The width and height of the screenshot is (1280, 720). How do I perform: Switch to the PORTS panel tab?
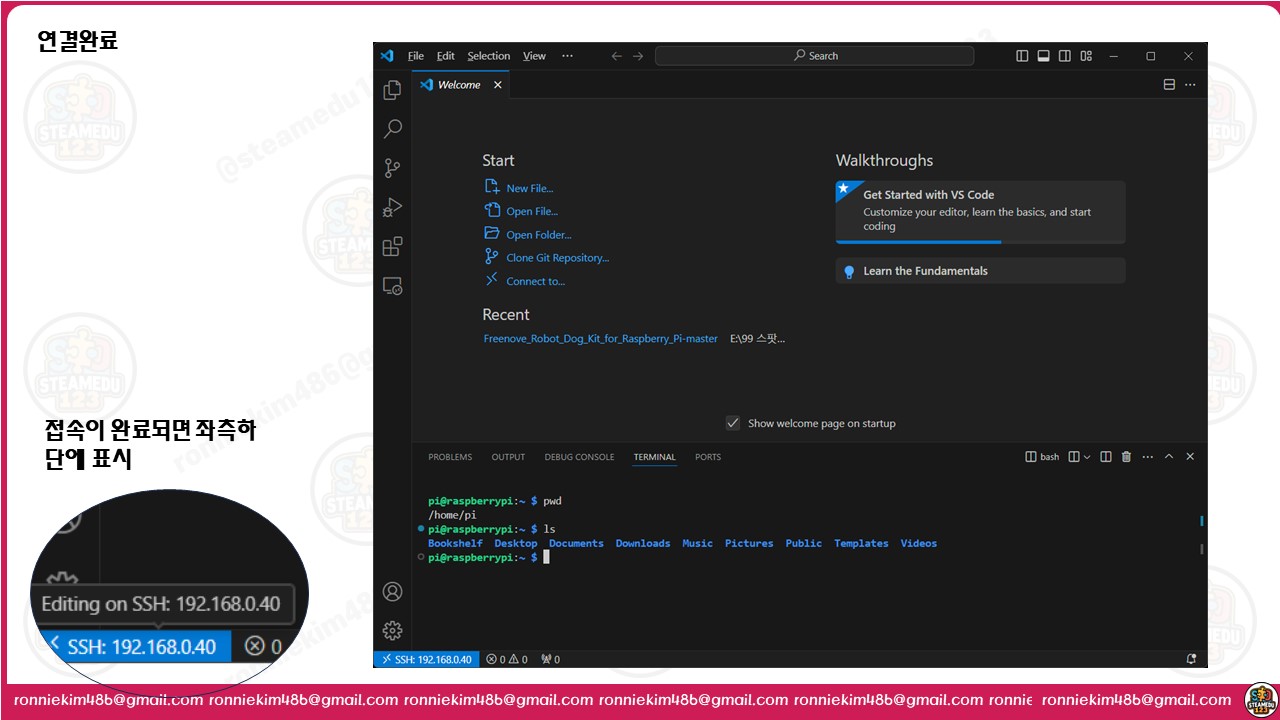point(708,457)
